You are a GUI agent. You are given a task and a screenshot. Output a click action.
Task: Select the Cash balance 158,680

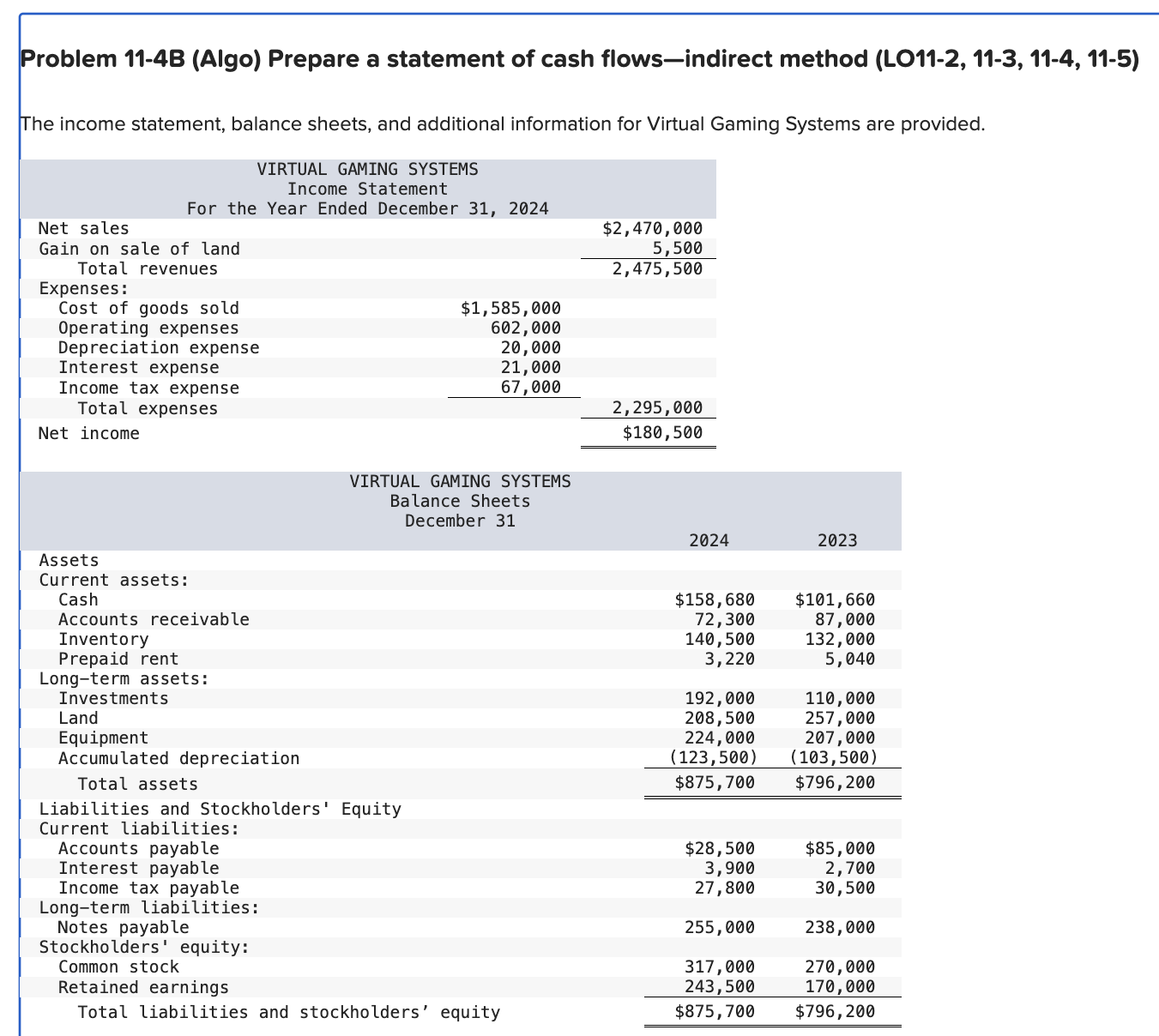coord(715,599)
